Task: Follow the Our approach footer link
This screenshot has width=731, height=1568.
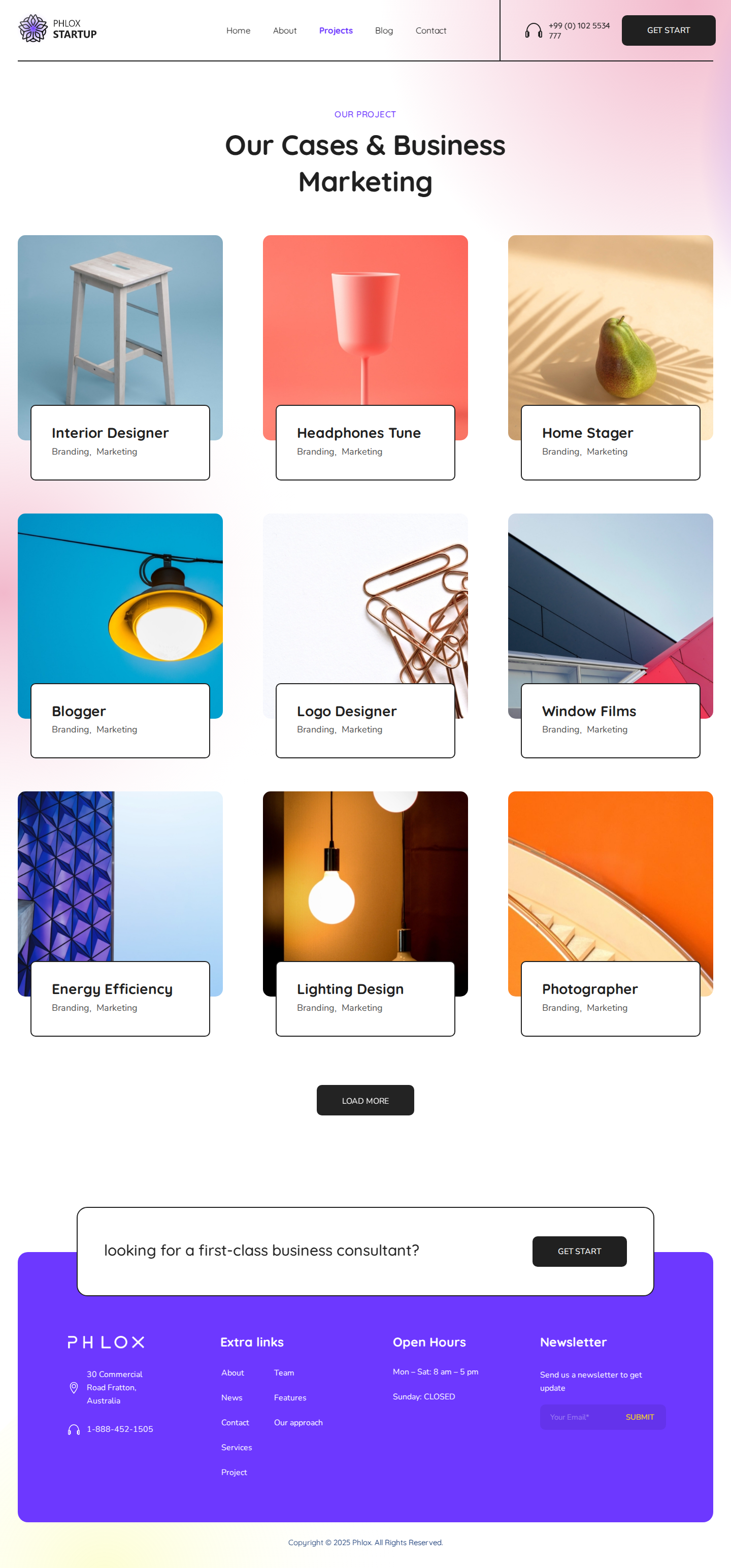Action: (298, 1422)
